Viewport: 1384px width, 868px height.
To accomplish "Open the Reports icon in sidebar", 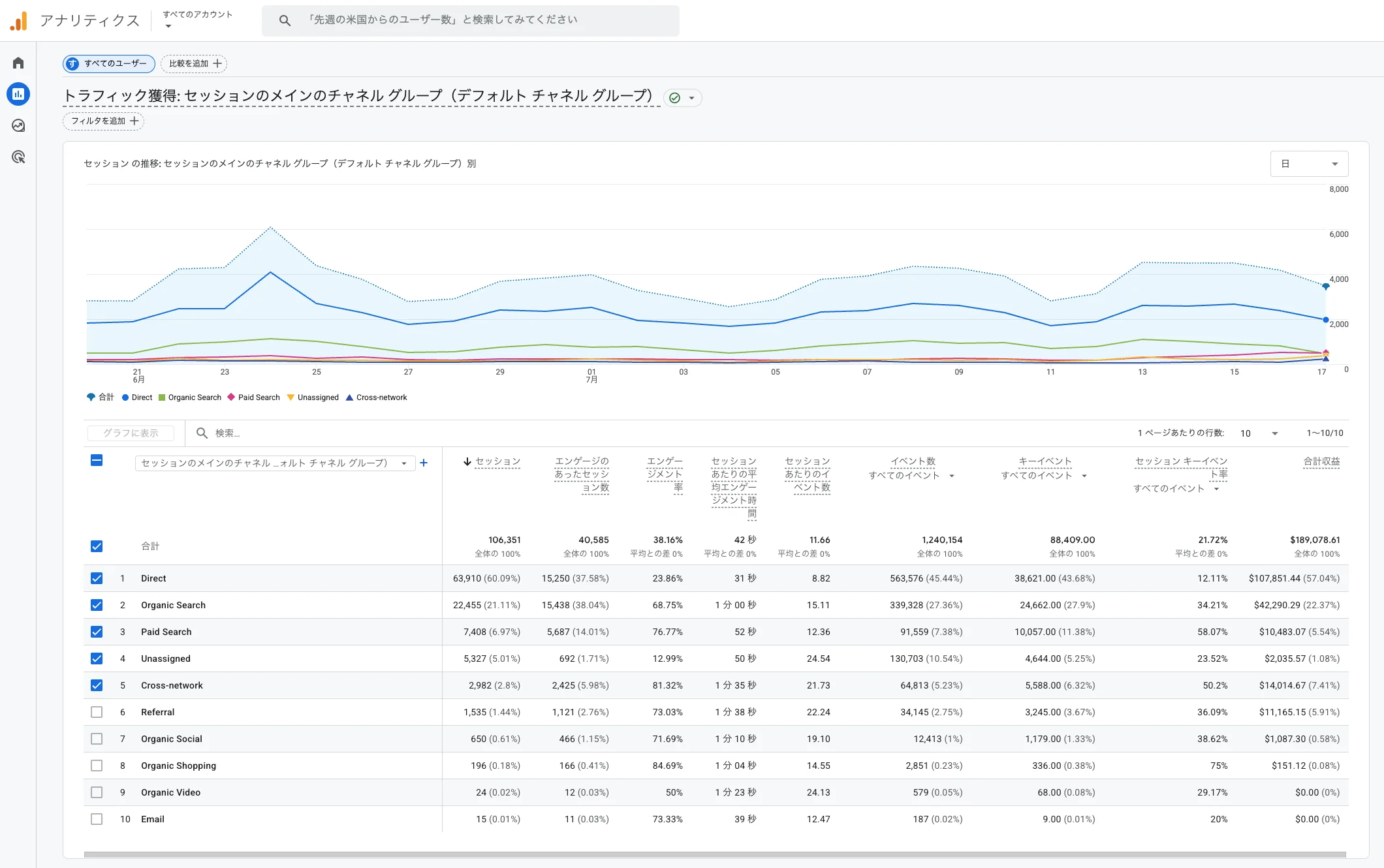I will 18,94.
